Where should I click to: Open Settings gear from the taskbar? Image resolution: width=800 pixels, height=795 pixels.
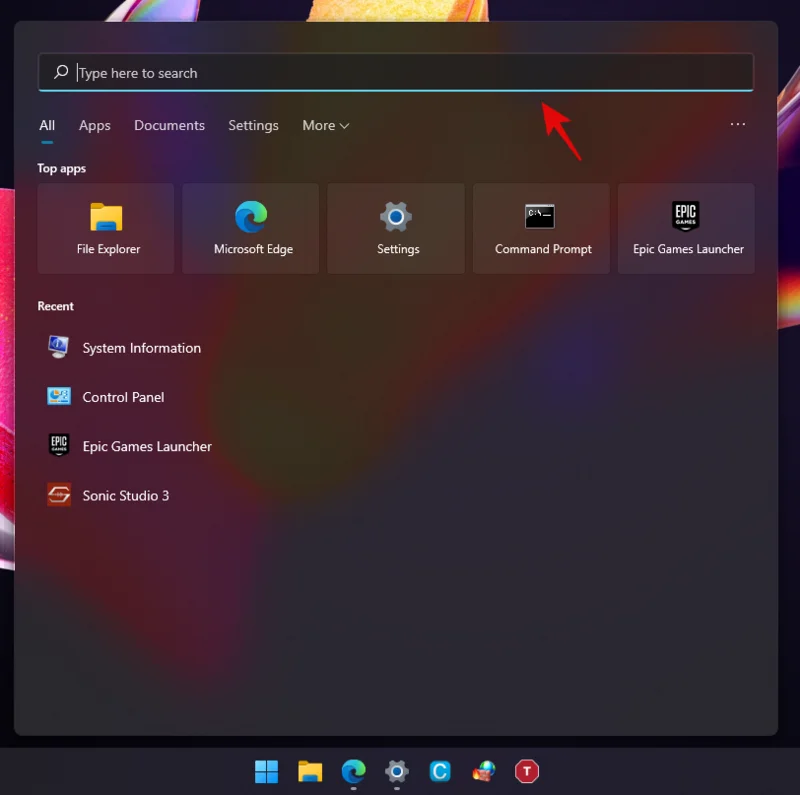[396, 771]
